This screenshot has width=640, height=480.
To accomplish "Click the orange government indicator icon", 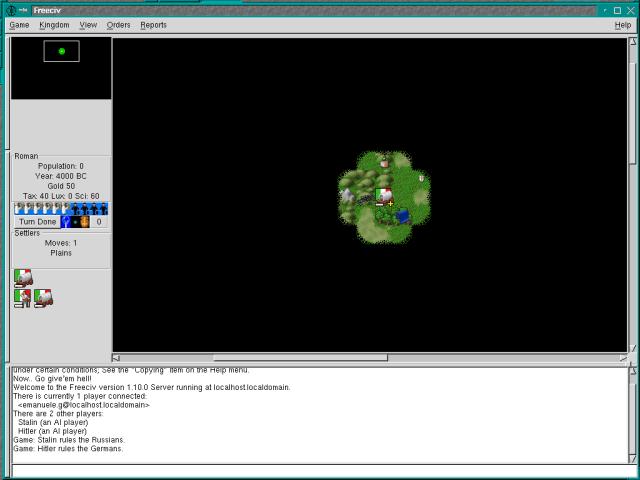I will click(85, 222).
